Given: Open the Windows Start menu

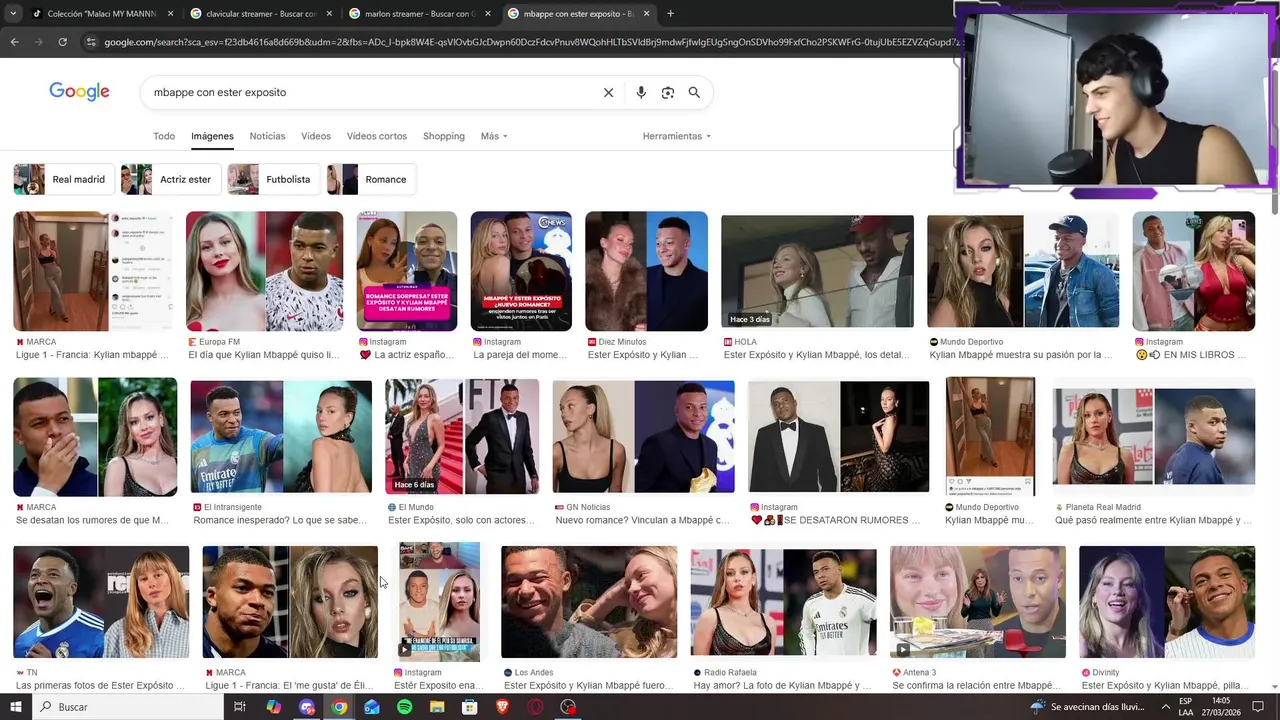Looking at the screenshot, I should [x=16, y=707].
